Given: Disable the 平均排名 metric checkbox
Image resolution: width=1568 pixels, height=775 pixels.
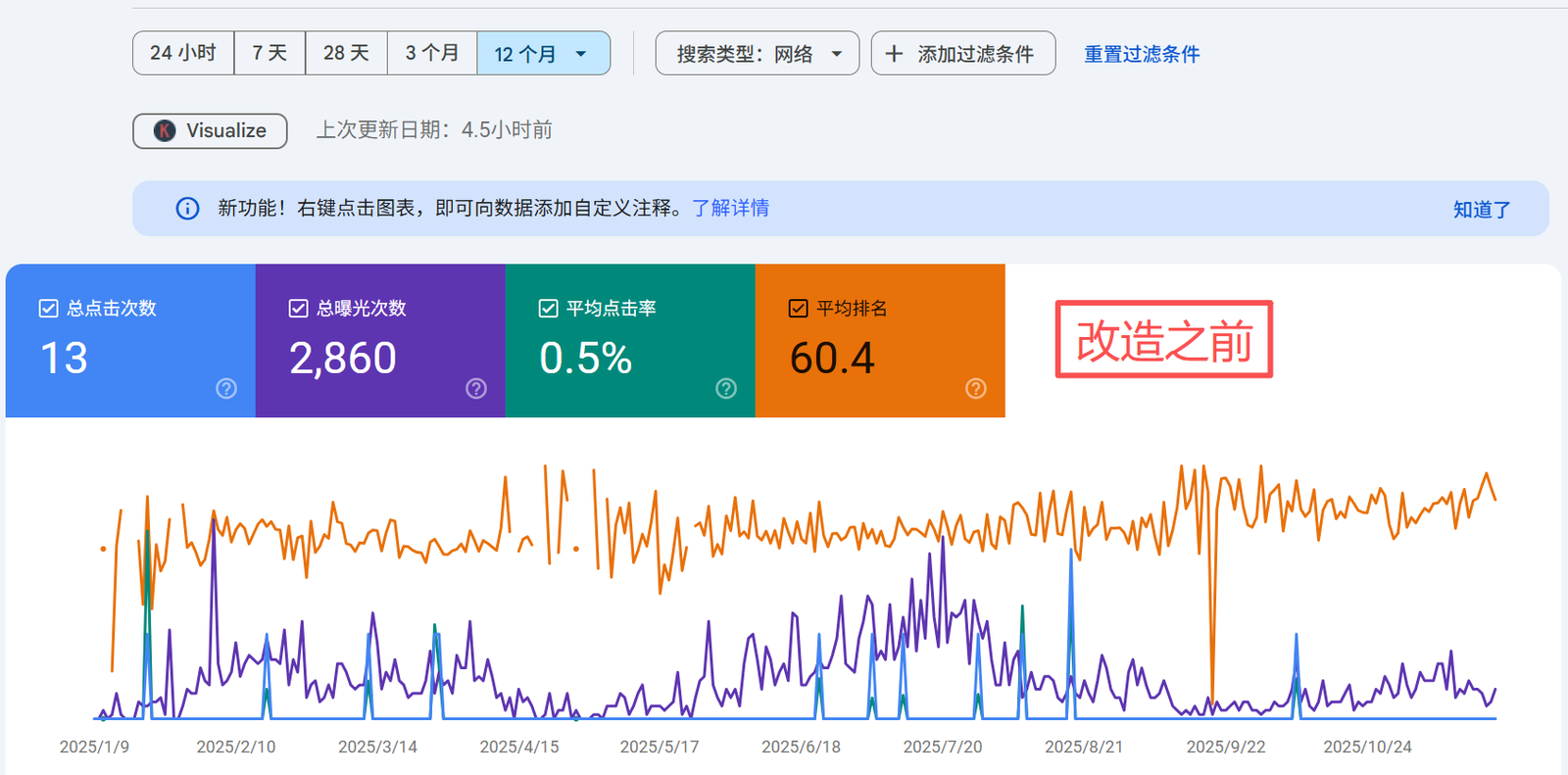Looking at the screenshot, I should point(799,309).
